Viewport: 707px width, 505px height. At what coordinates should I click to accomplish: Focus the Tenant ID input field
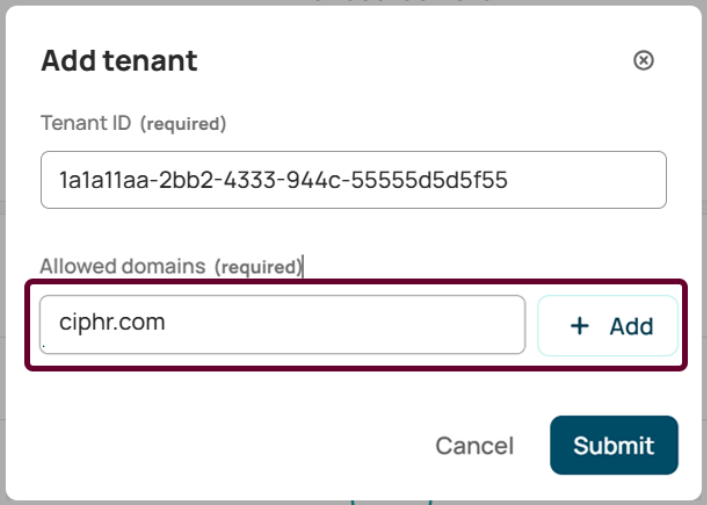coord(353,180)
